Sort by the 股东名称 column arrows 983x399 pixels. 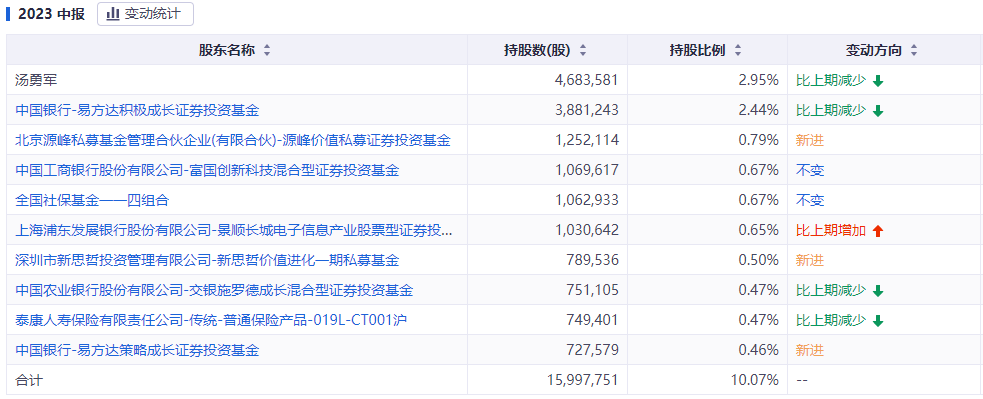[267, 51]
